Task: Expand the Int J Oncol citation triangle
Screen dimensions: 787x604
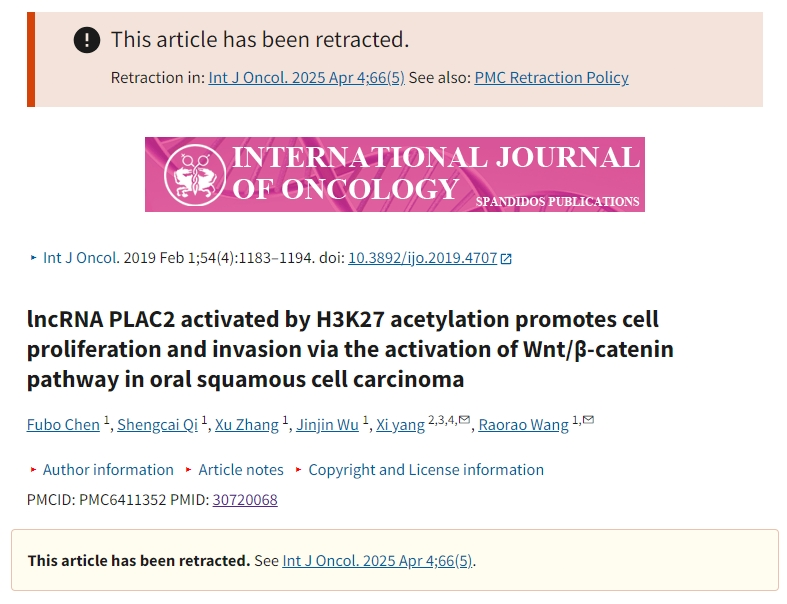Action: tap(33, 258)
